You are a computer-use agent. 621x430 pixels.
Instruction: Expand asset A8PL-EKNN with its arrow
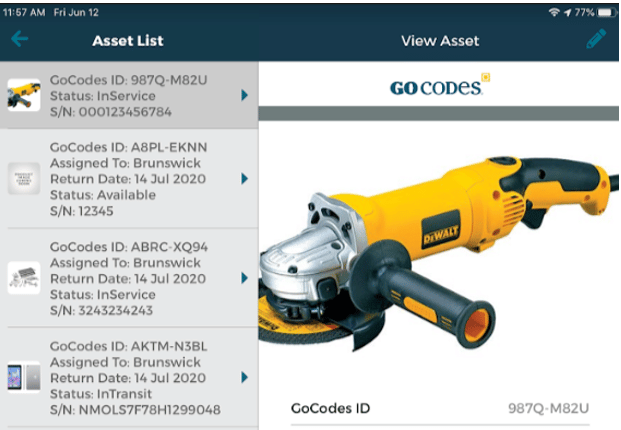click(x=244, y=179)
